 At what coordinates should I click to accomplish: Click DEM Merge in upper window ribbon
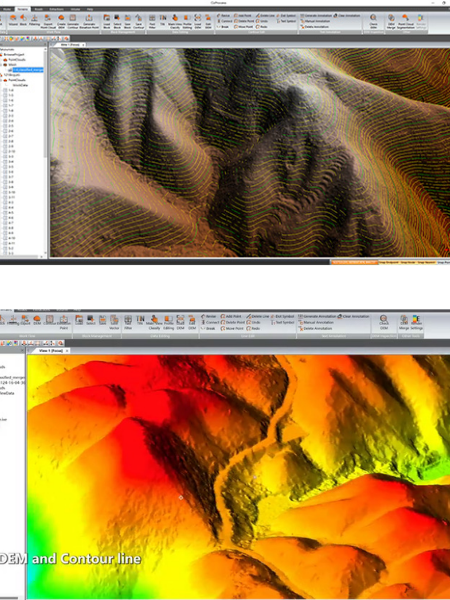pos(391,21)
